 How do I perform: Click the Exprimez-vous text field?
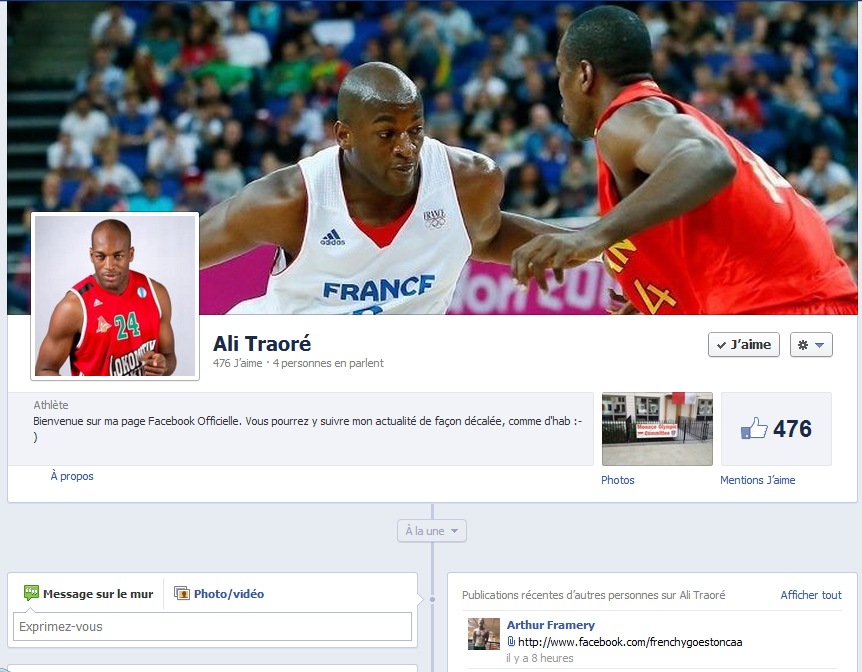coord(212,627)
